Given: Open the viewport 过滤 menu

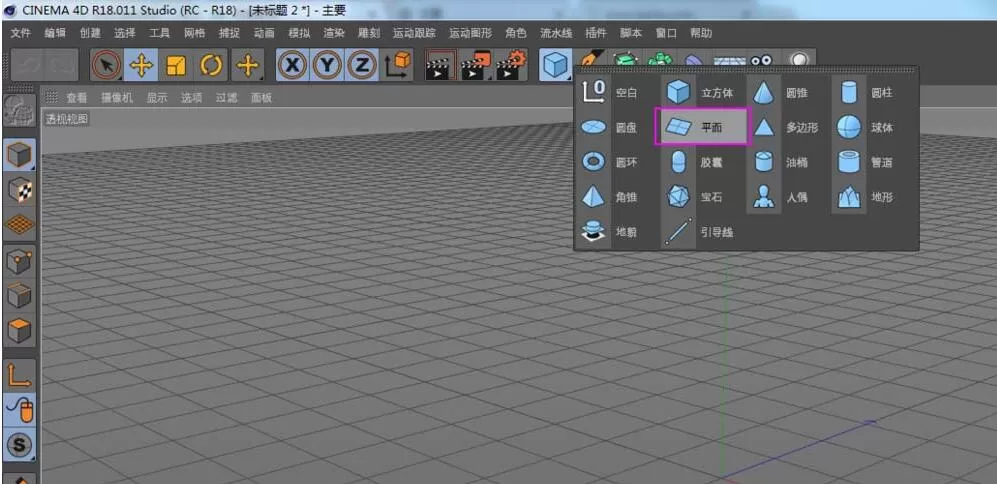Looking at the screenshot, I should [x=226, y=98].
